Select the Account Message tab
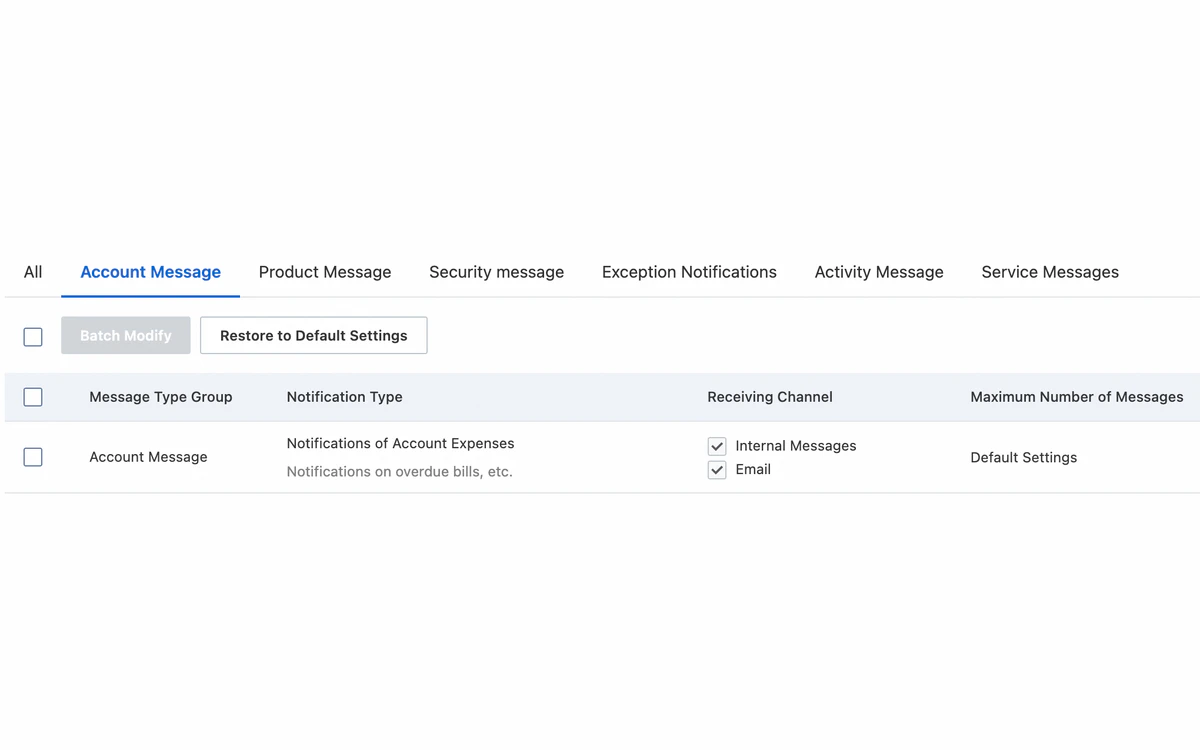This screenshot has height=750, width=1200. coord(150,272)
